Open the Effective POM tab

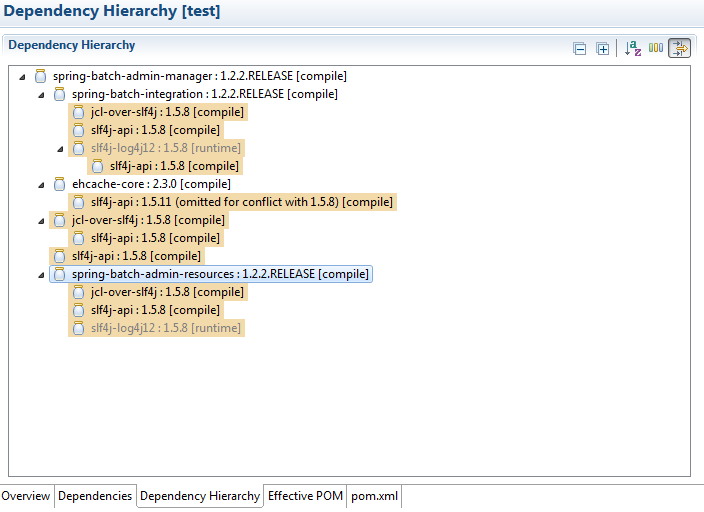pos(305,496)
